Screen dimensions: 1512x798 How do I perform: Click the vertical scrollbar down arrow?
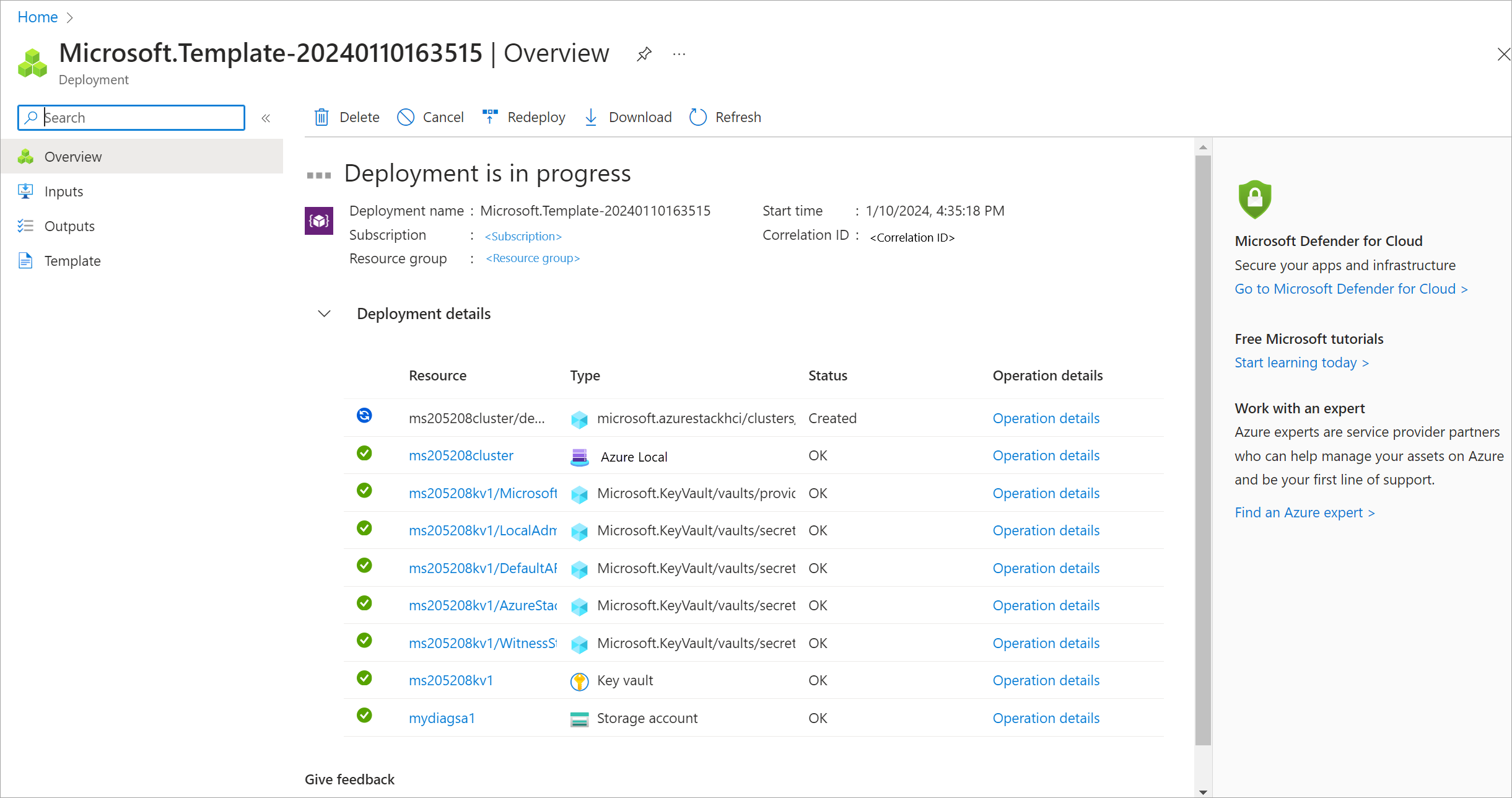[x=1203, y=791]
